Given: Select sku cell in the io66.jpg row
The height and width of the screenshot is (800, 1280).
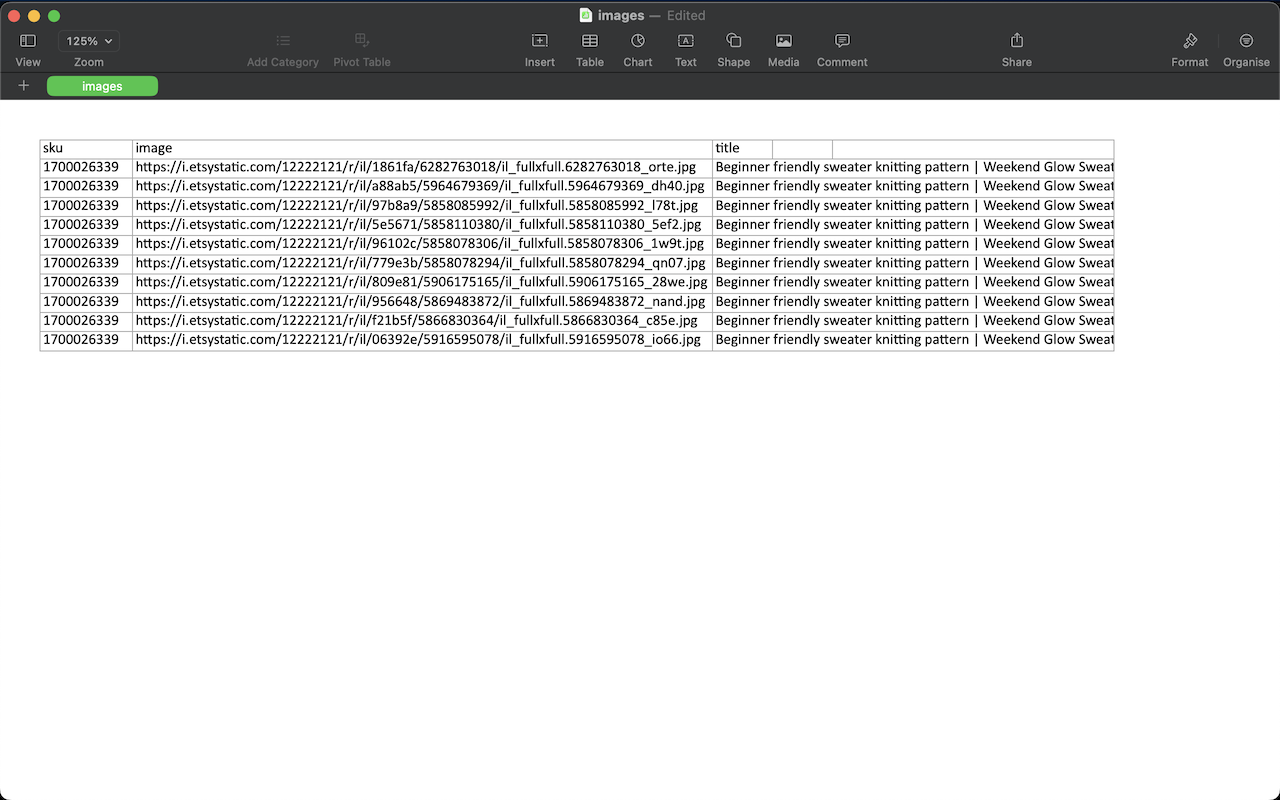Looking at the screenshot, I should click(x=86, y=340).
